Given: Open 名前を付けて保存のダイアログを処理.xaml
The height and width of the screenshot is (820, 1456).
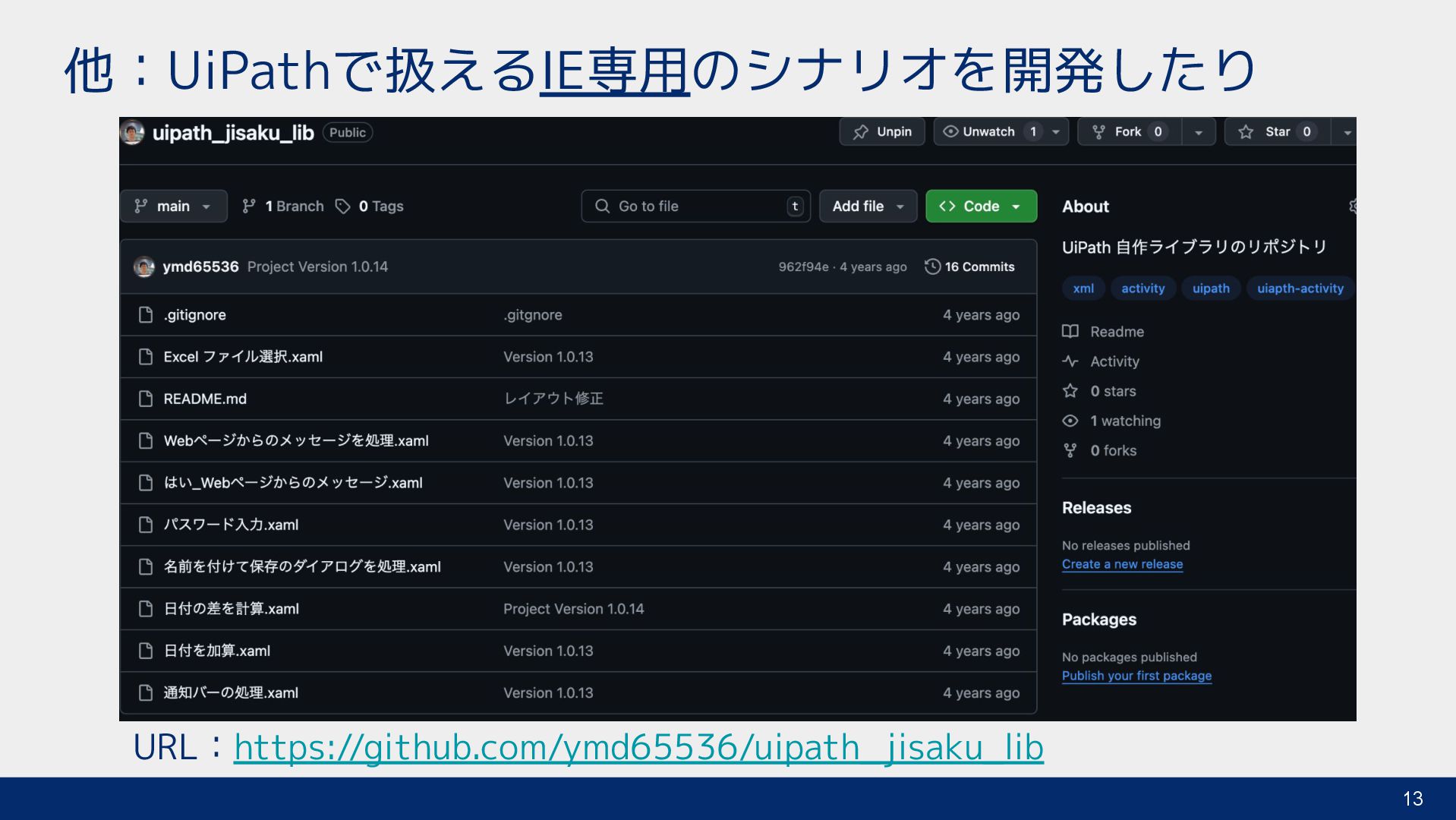Looking at the screenshot, I should [x=302, y=566].
